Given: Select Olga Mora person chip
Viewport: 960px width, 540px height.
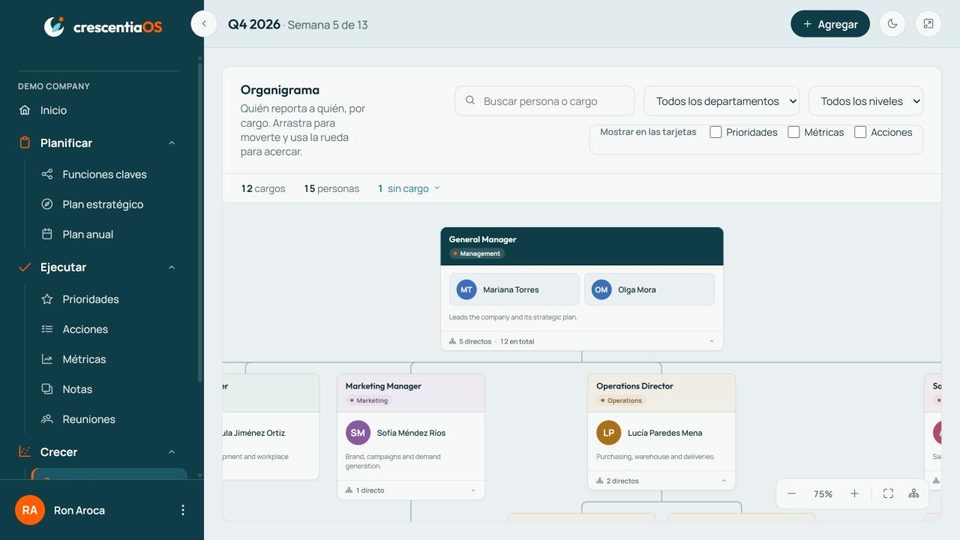Looking at the screenshot, I should click(650, 290).
